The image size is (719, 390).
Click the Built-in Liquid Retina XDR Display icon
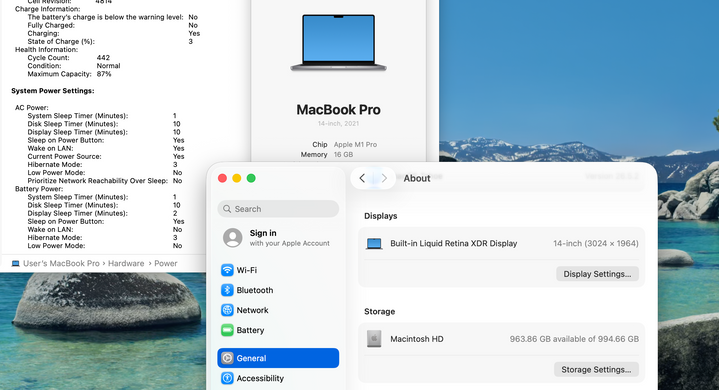(374, 243)
